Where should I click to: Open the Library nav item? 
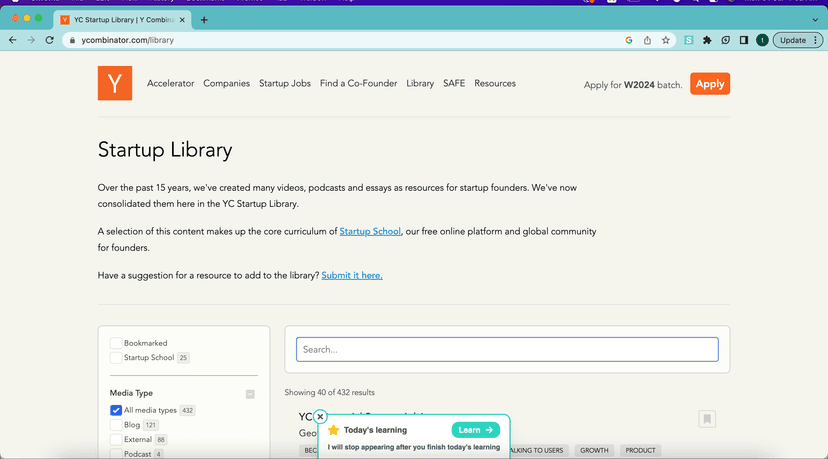(x=420, y=83)
